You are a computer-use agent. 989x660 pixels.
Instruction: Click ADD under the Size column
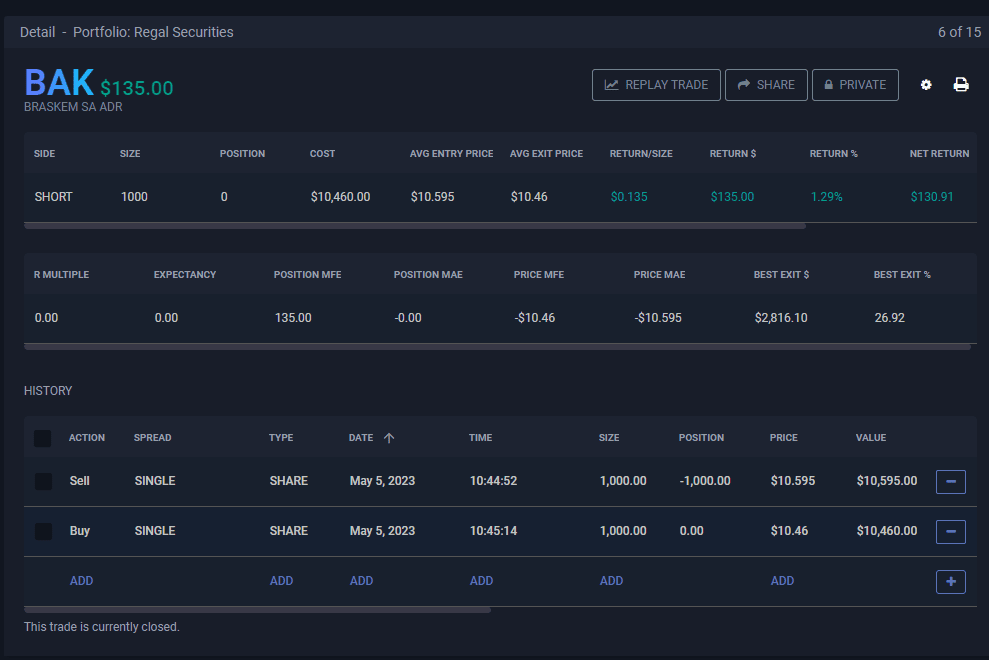pyautogui.click(x=611, y=581)
